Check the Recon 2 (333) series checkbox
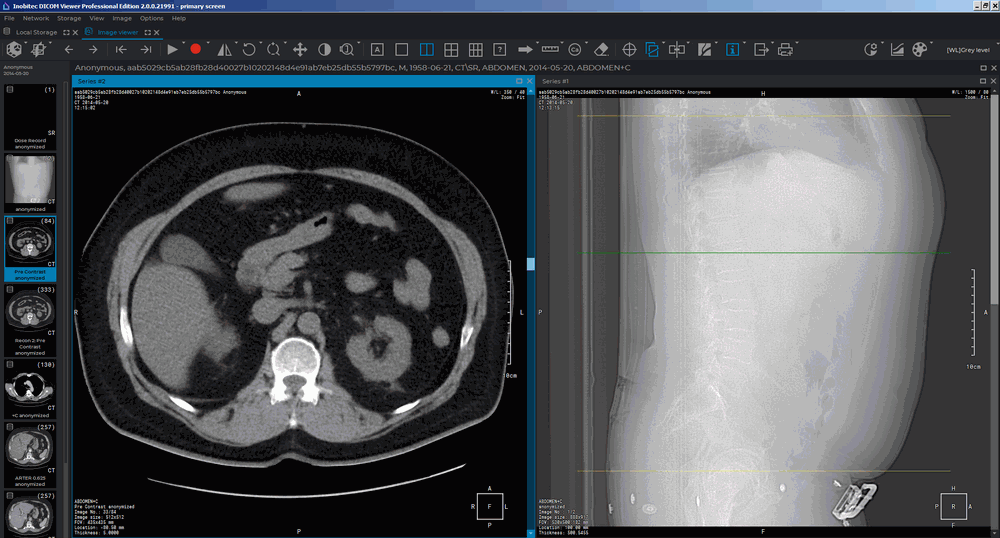Viewport: 1000px width, 538px height. [x=10, y=289]
